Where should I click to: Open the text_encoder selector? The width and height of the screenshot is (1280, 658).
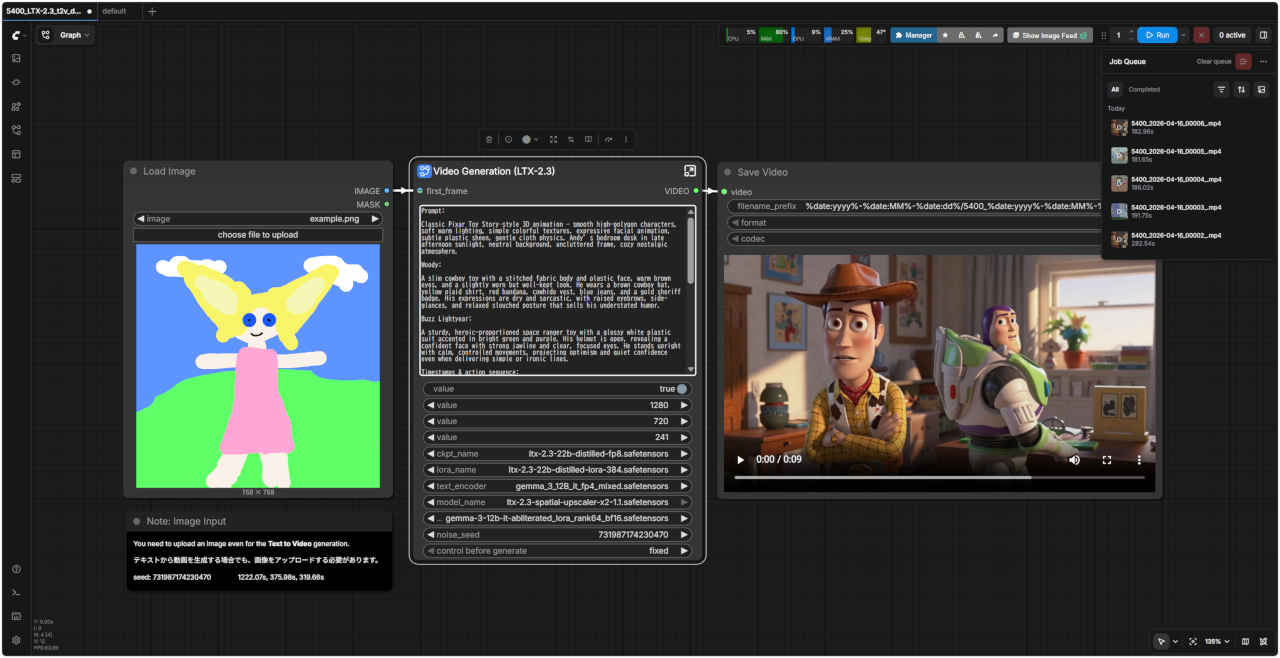(557, 486)
